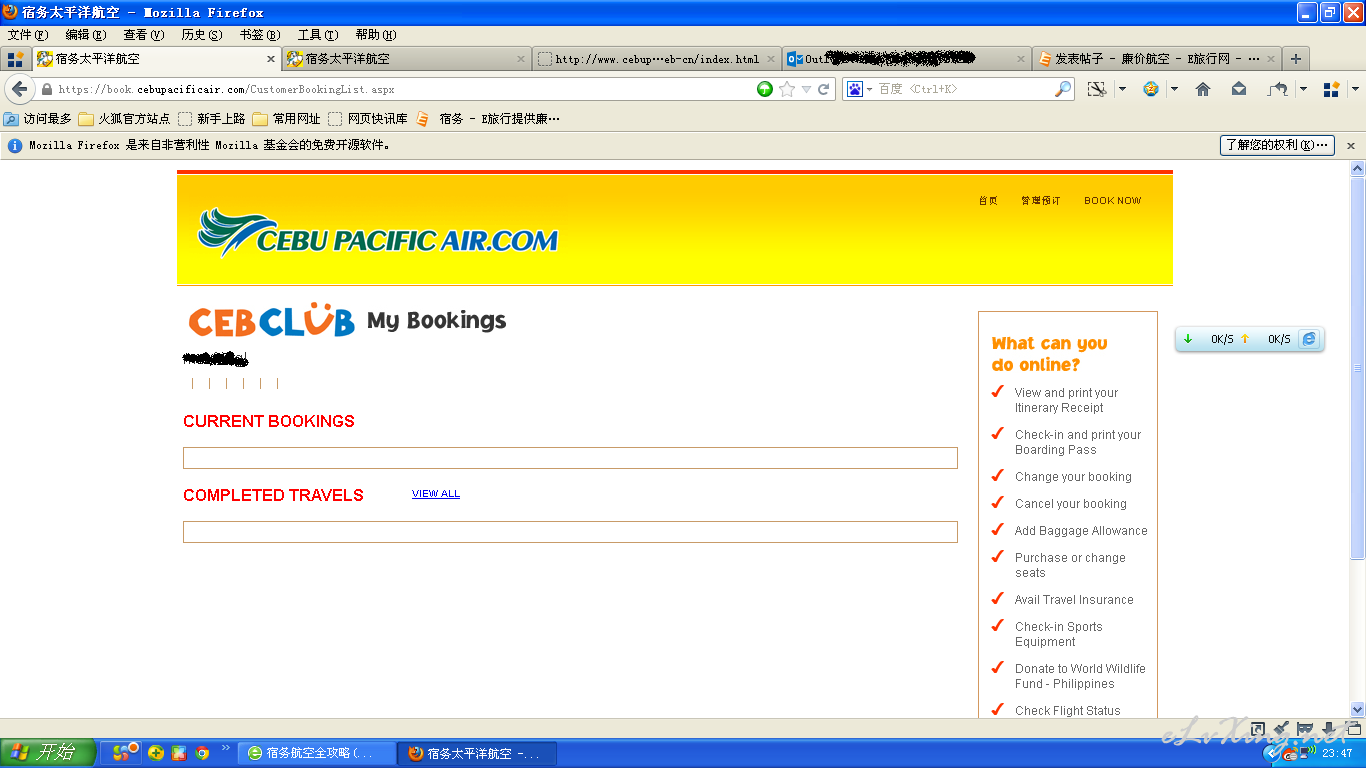1366x768 pixels.
Task: Open the 文件 menu
Action: coord(27,35)
